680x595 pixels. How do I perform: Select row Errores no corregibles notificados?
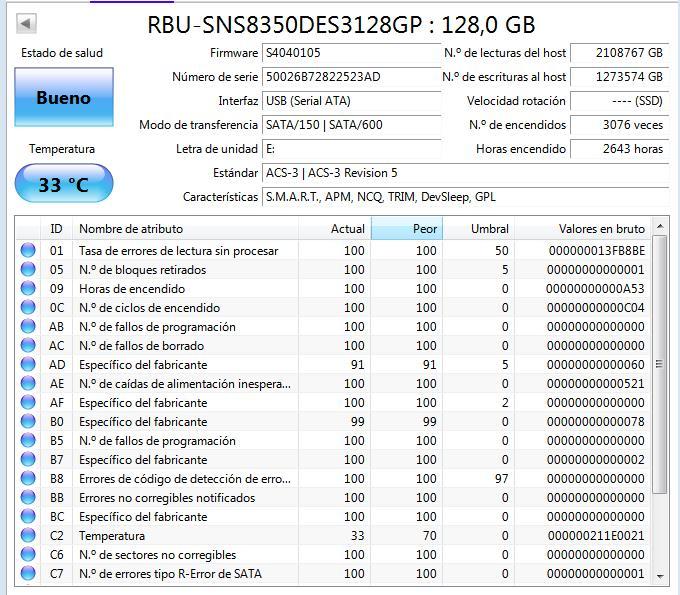pyautogui.click(x=333, y=498)
